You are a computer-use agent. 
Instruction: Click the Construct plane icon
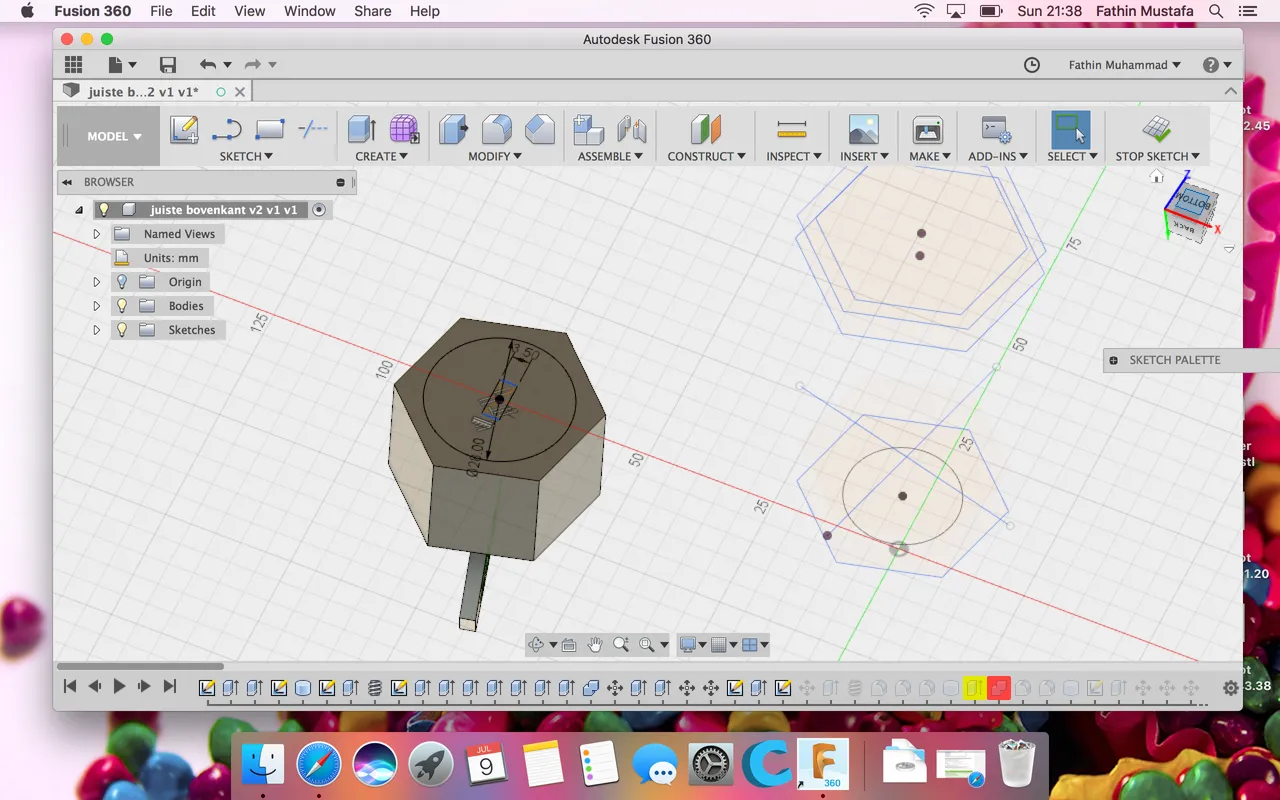(706, 130)
